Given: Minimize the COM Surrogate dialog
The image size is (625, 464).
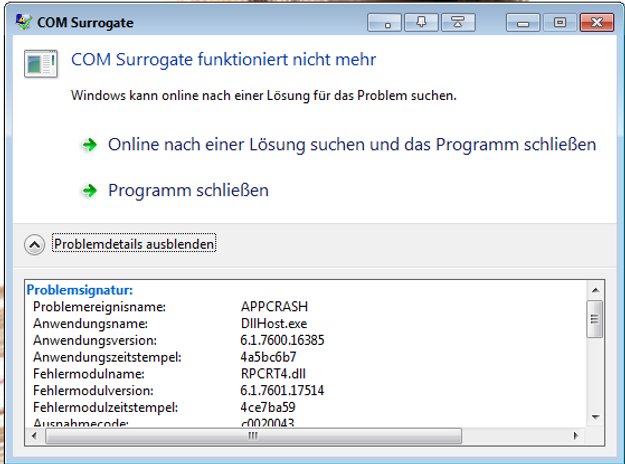Looking at the screenshot, I should coord(523,22).
